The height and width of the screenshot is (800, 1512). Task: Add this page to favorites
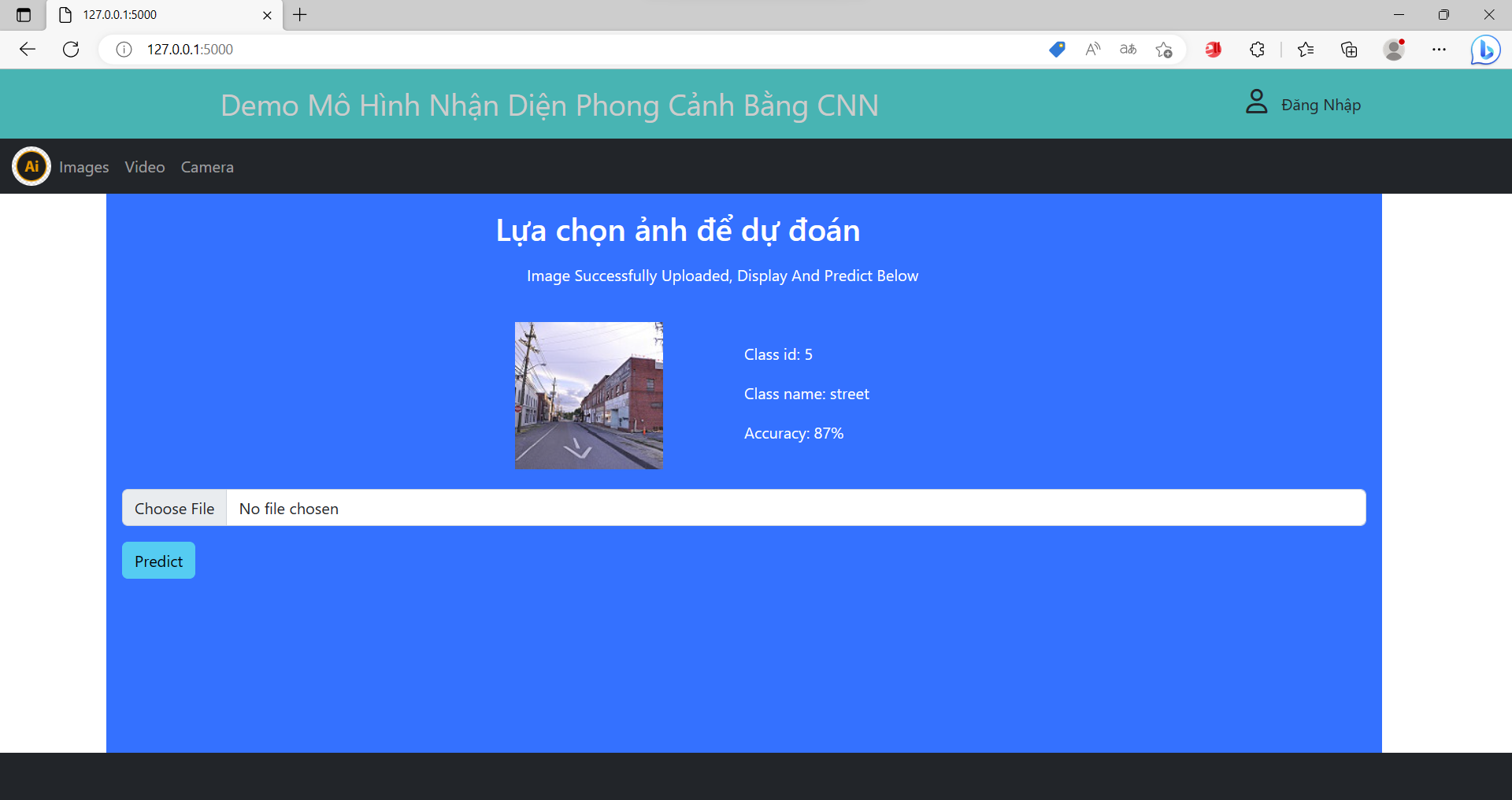point(1164,50)
